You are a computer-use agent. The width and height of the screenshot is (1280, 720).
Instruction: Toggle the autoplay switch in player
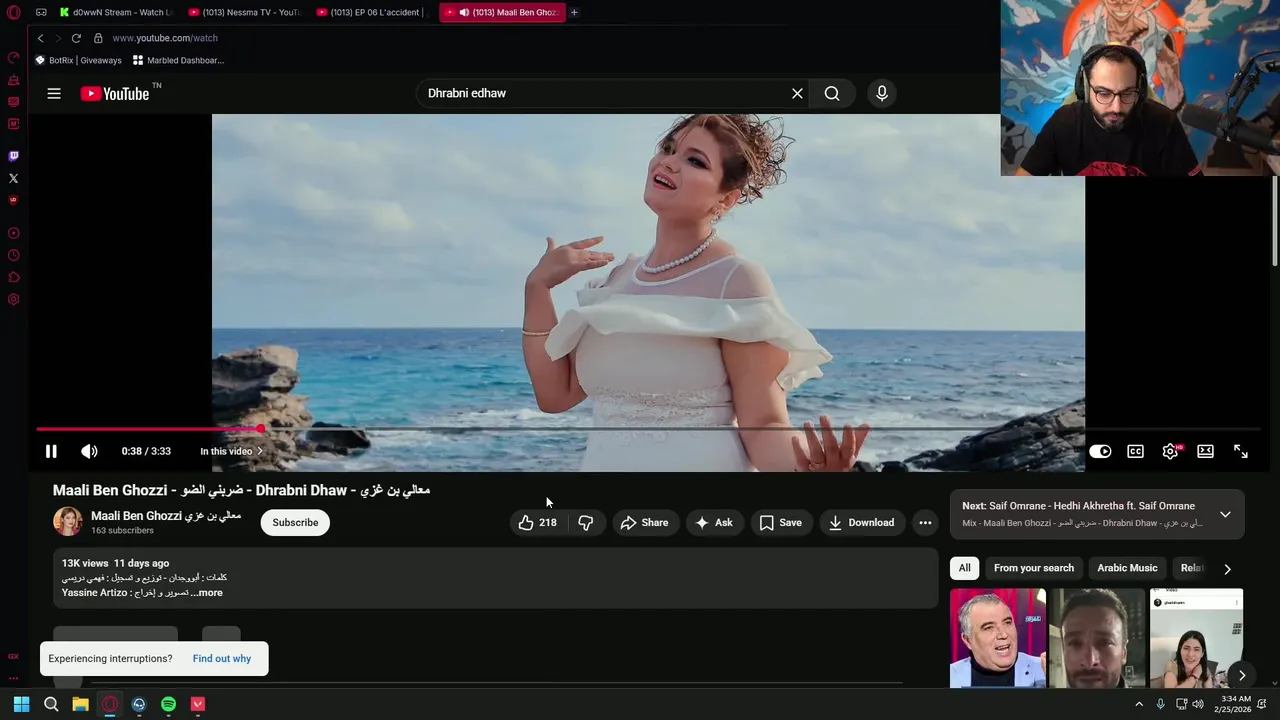coord(1100,451)
